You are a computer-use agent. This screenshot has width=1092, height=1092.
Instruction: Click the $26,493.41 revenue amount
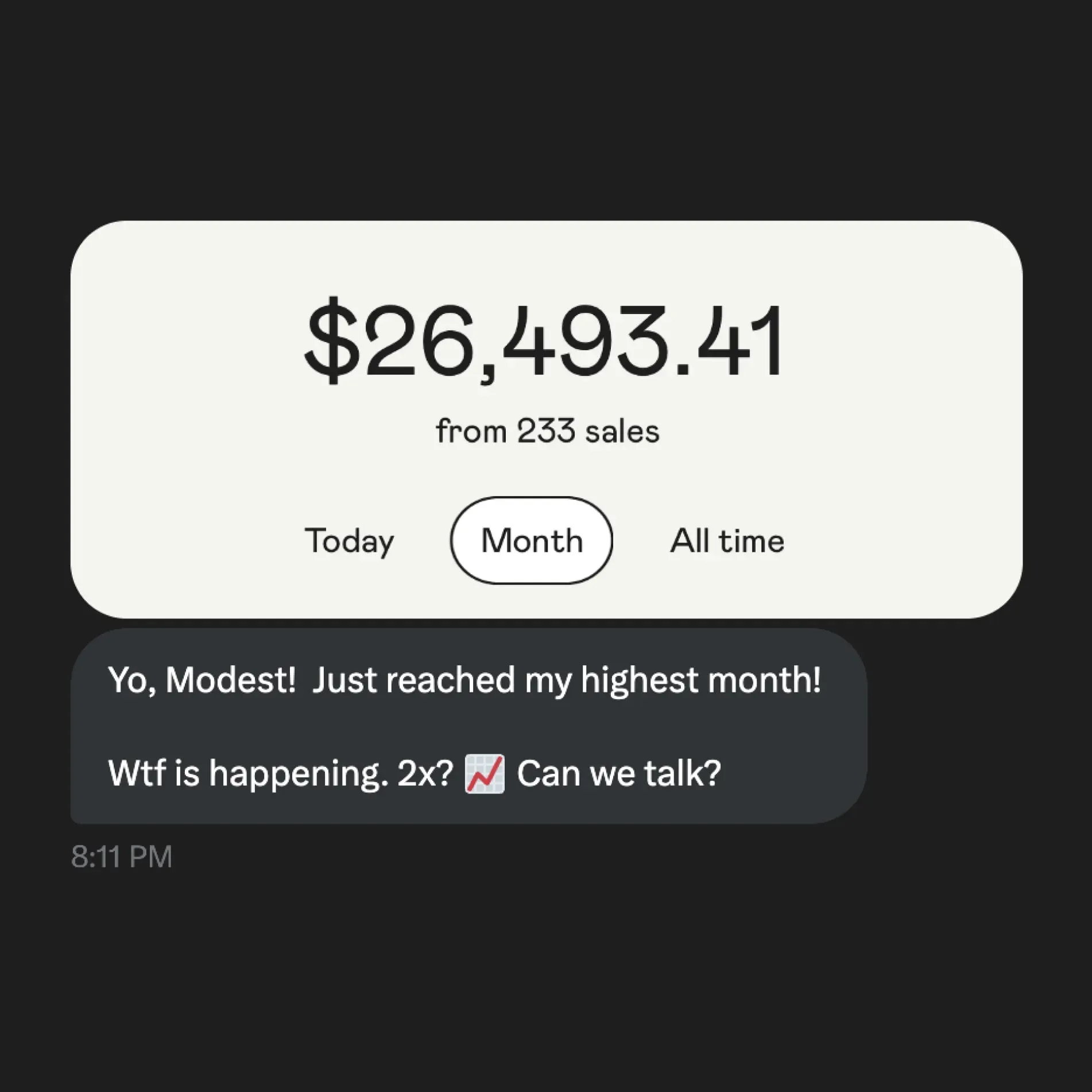pos(543,341)
